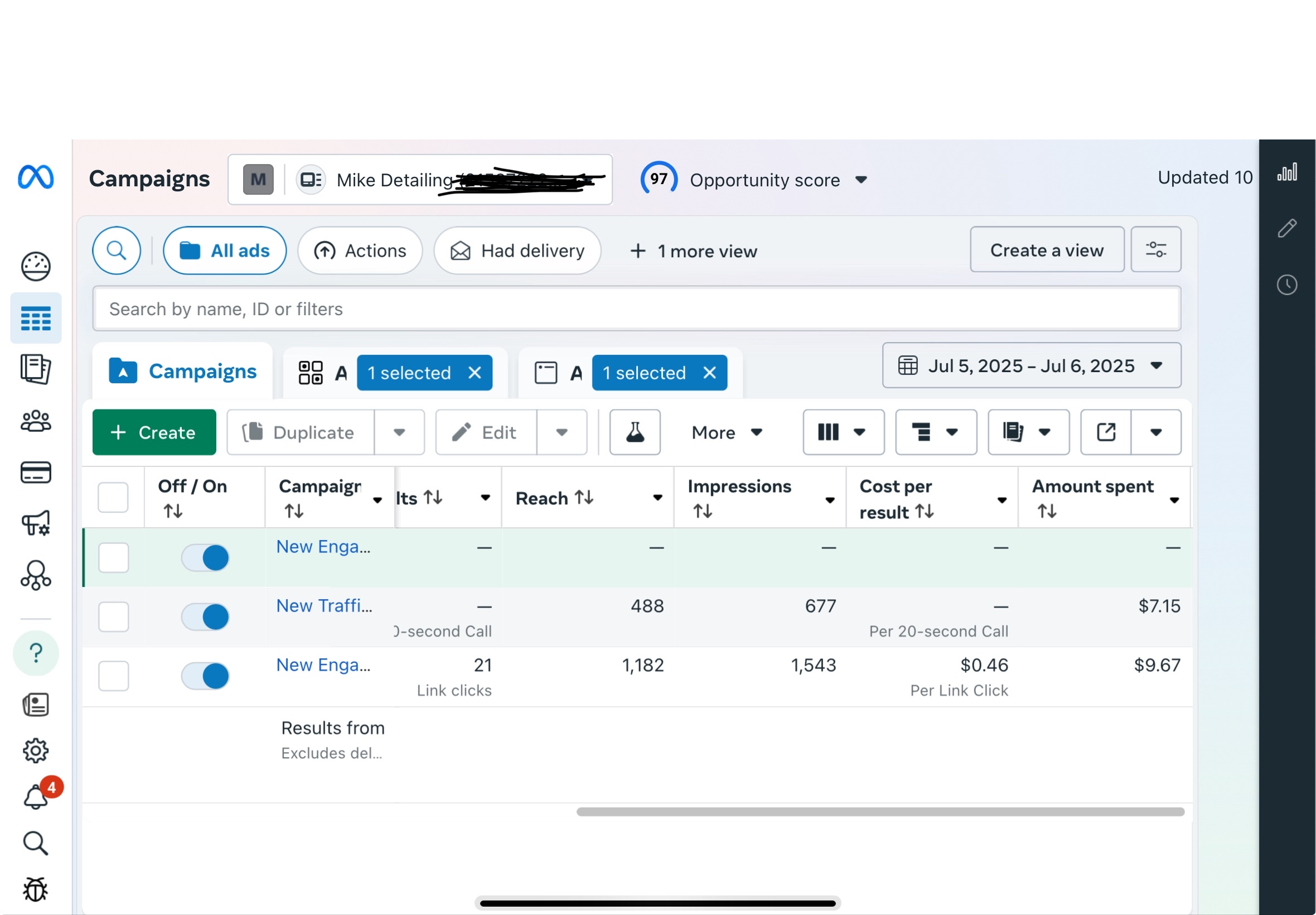Viewport: 1316px width, 915px height.
Task: Open the Billing credit card icon in sidebar
Action: click(x=36, y=473)
